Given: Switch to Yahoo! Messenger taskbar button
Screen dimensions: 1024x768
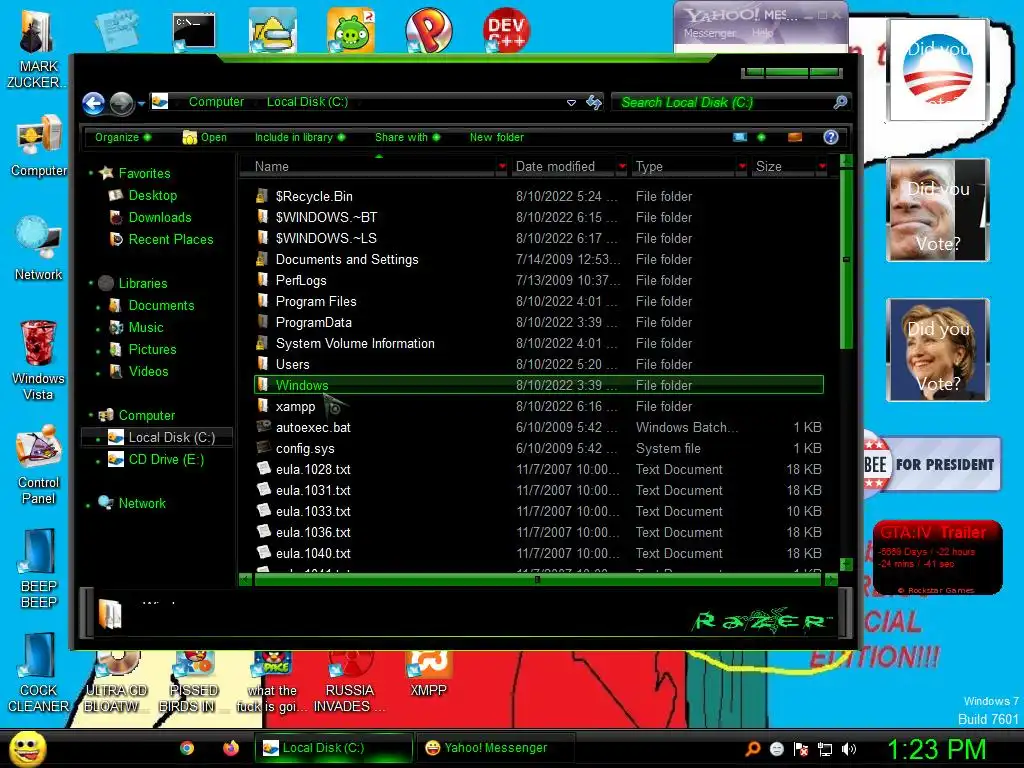Looking at the screenshot, I should coord(494,748).
